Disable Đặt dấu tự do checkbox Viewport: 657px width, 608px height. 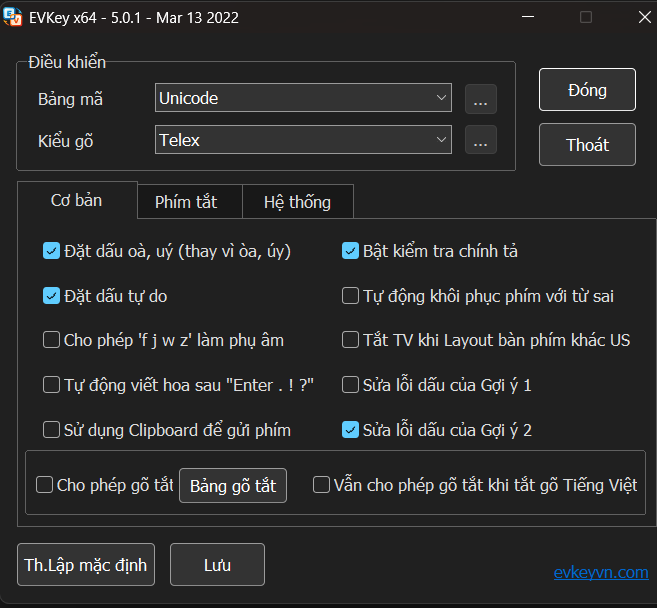click(x=52, y=295)
